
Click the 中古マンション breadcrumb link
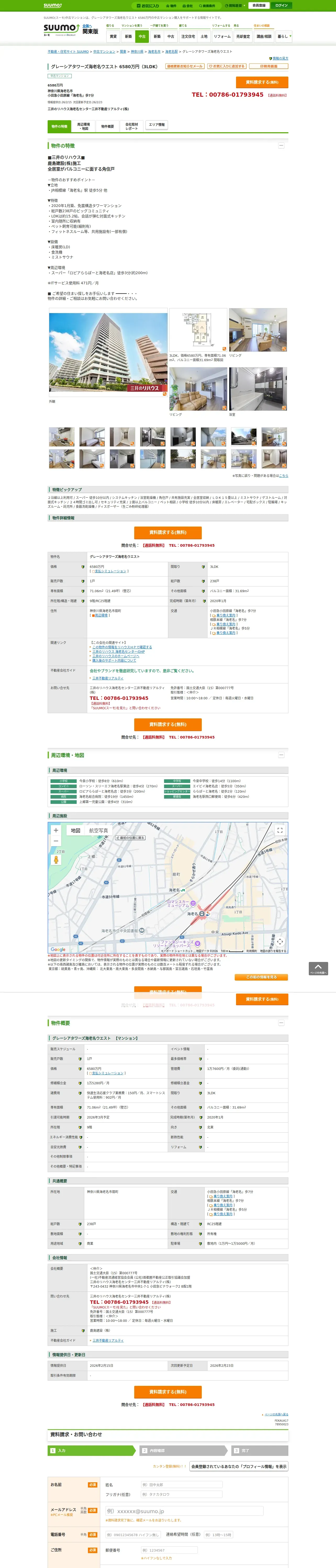coord(104,52)
